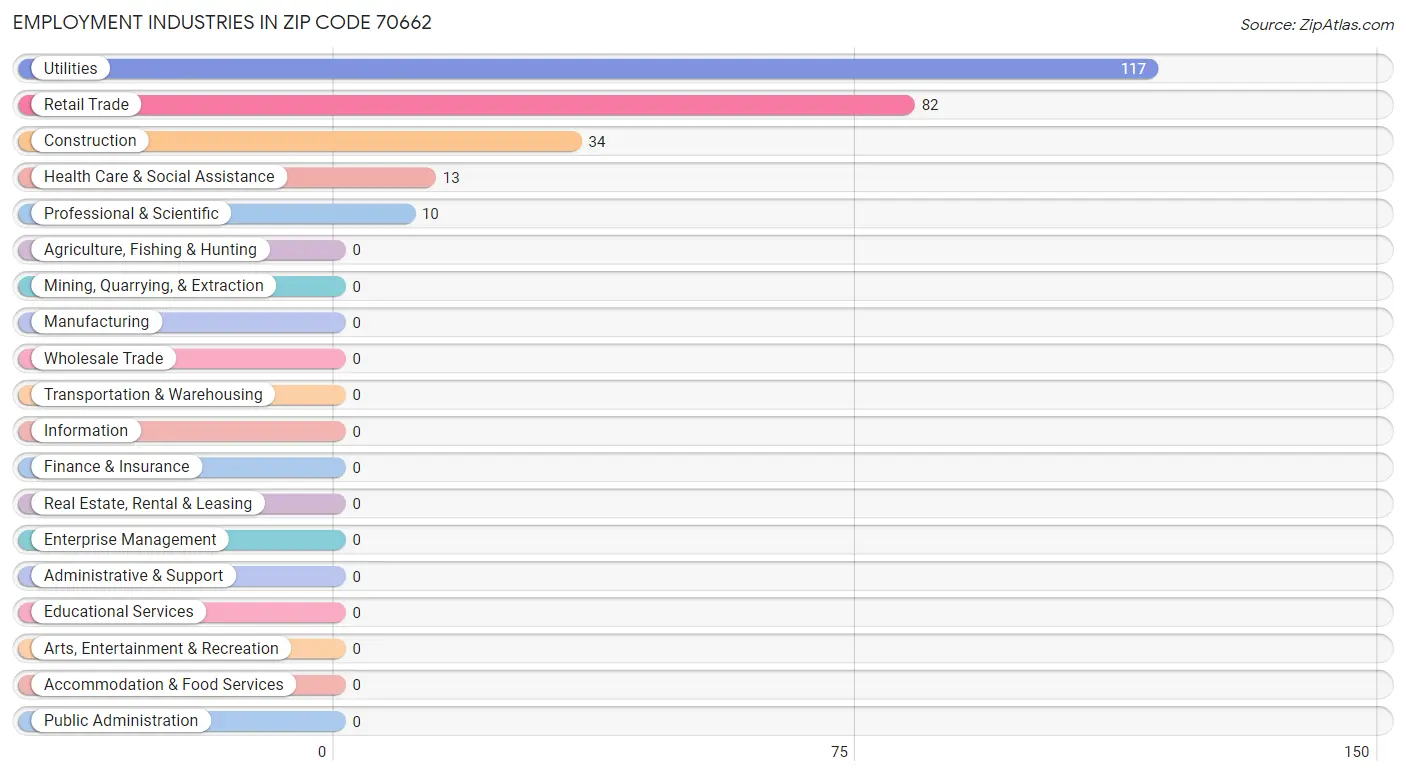
Task: Click the pink Retail Trade bar
Action: click(466, 104)
